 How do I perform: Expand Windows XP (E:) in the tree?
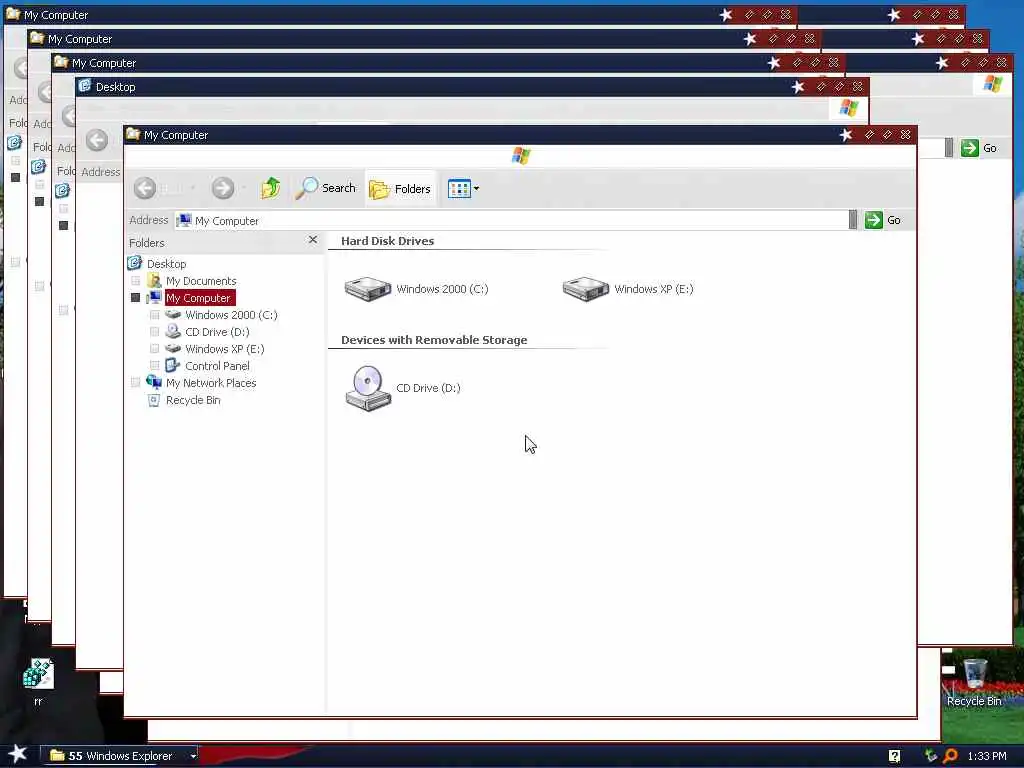(x=154, y=349)
